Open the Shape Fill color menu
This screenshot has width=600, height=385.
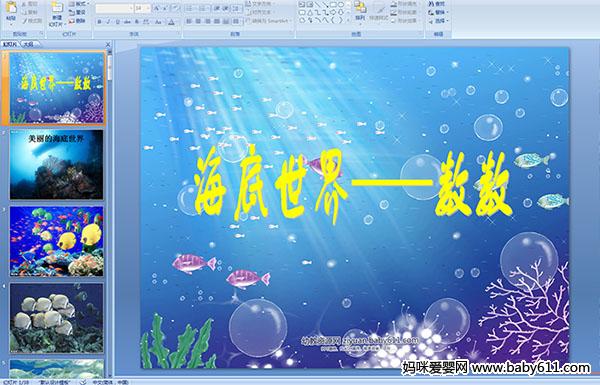pyautogui.click(x=404, y=4)
